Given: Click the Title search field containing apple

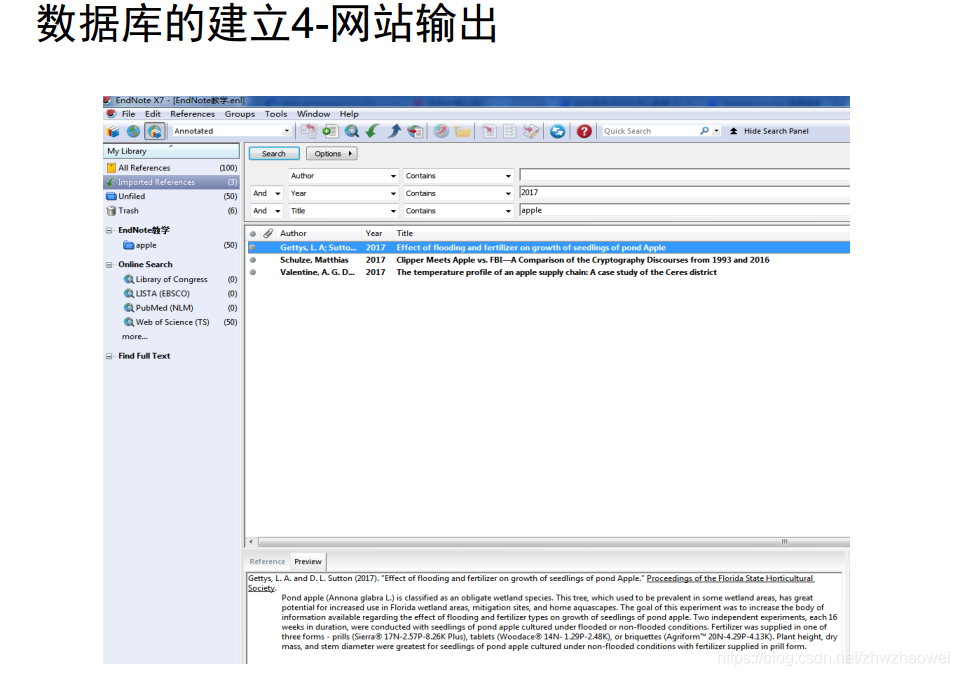Looking at the screenshot, I should point(684,210).
